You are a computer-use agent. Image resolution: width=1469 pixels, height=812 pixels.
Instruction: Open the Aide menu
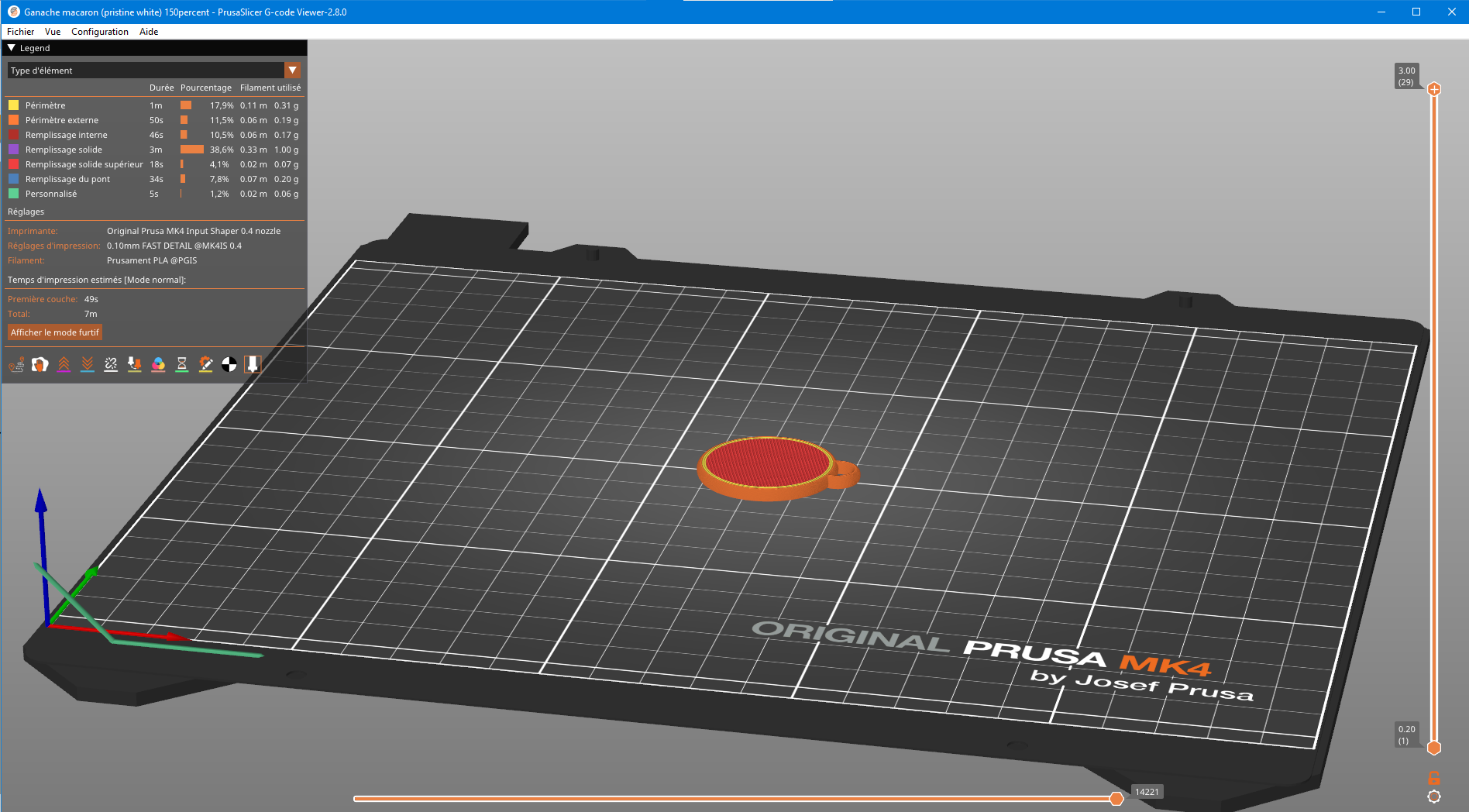point(149,32)
